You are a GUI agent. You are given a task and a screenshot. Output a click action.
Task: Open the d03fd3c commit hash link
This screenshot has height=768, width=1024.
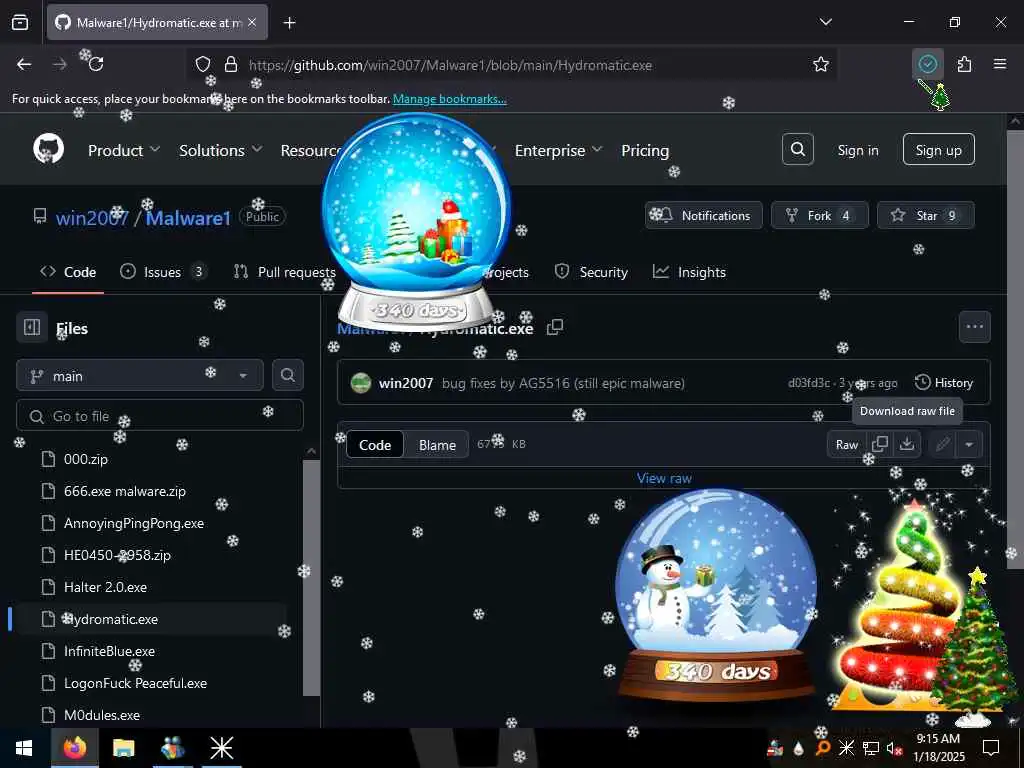808,383
